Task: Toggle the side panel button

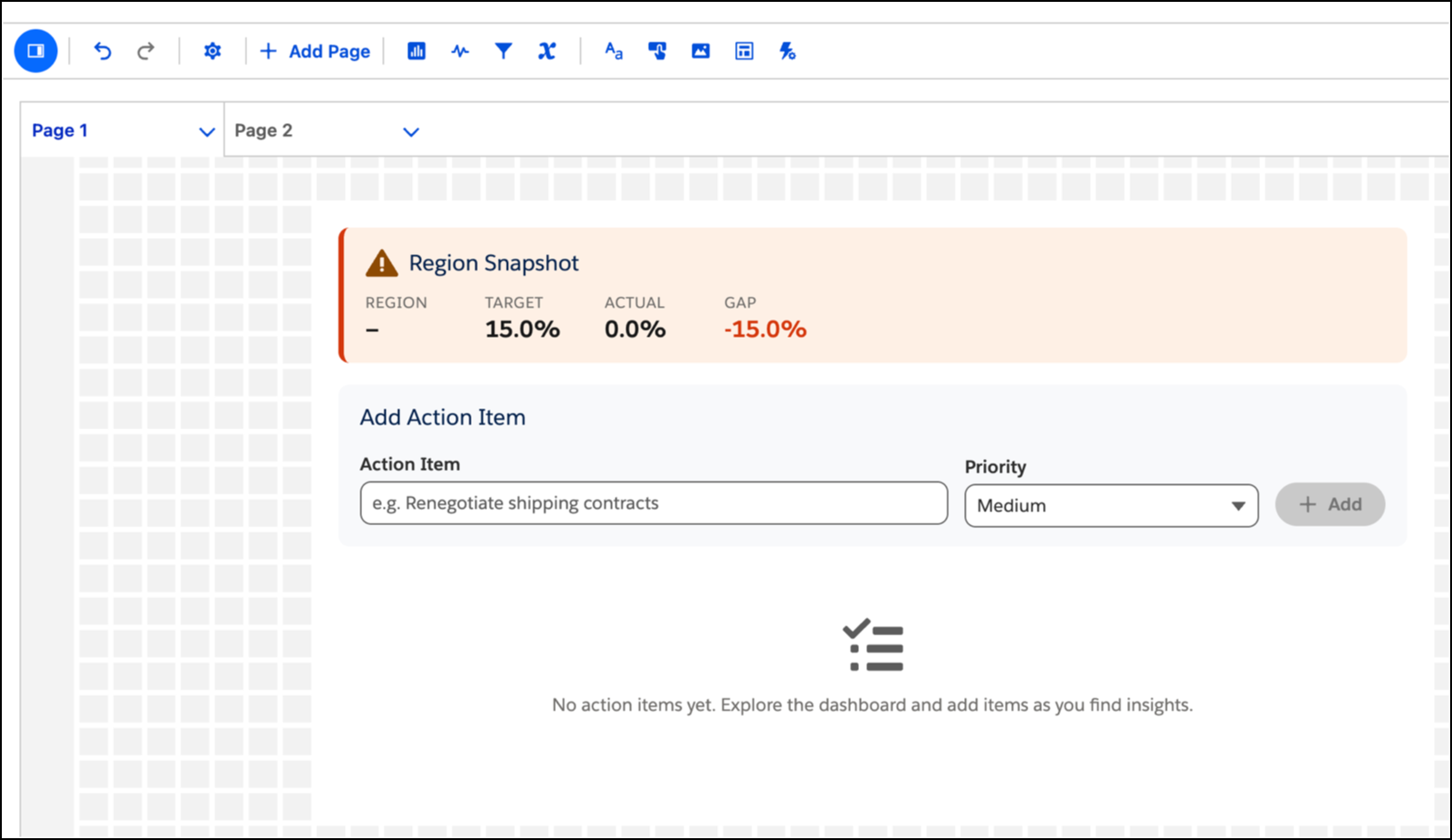Action: (36, 51)
